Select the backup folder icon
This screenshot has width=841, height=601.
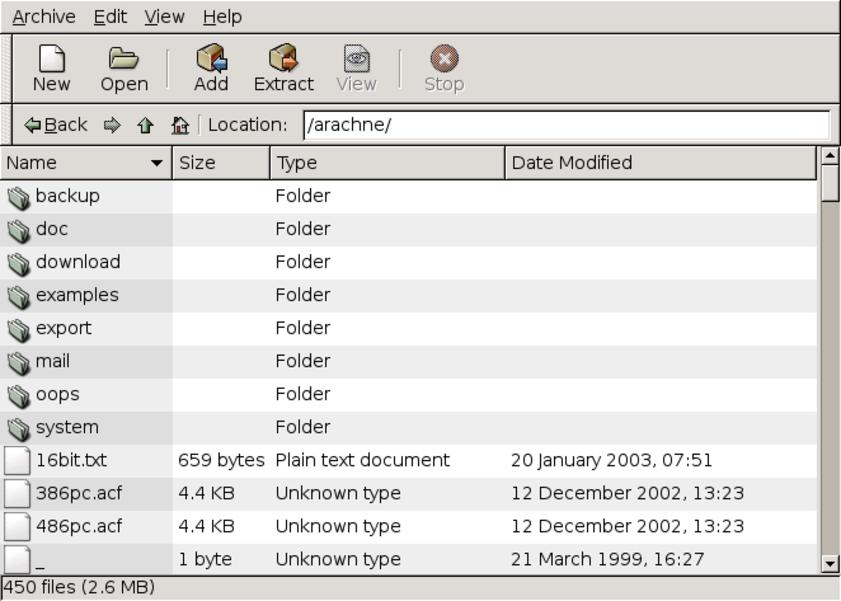(x=19, y=197)
